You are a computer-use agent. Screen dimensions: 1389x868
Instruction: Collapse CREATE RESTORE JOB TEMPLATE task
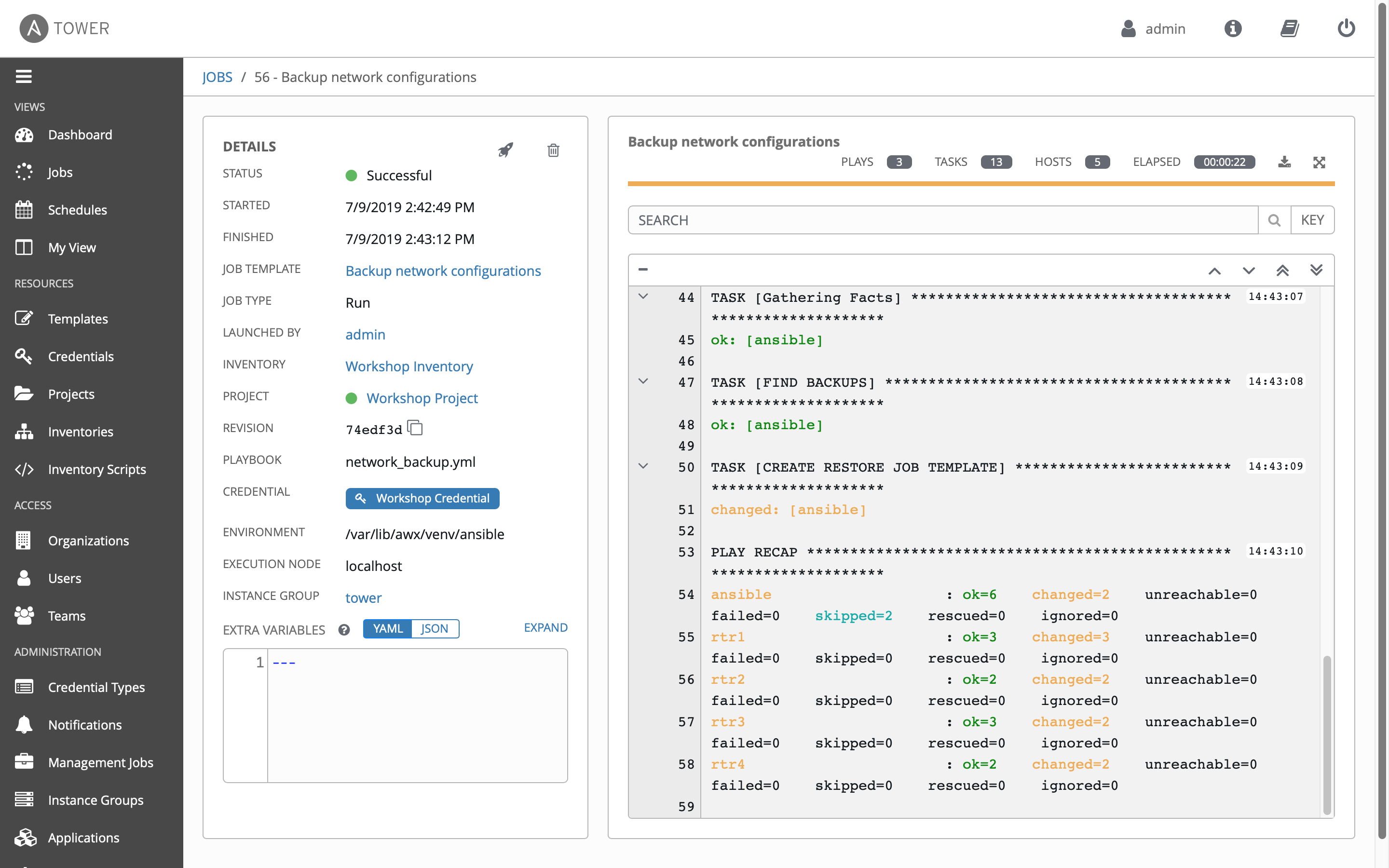click(x=643, y=466)
